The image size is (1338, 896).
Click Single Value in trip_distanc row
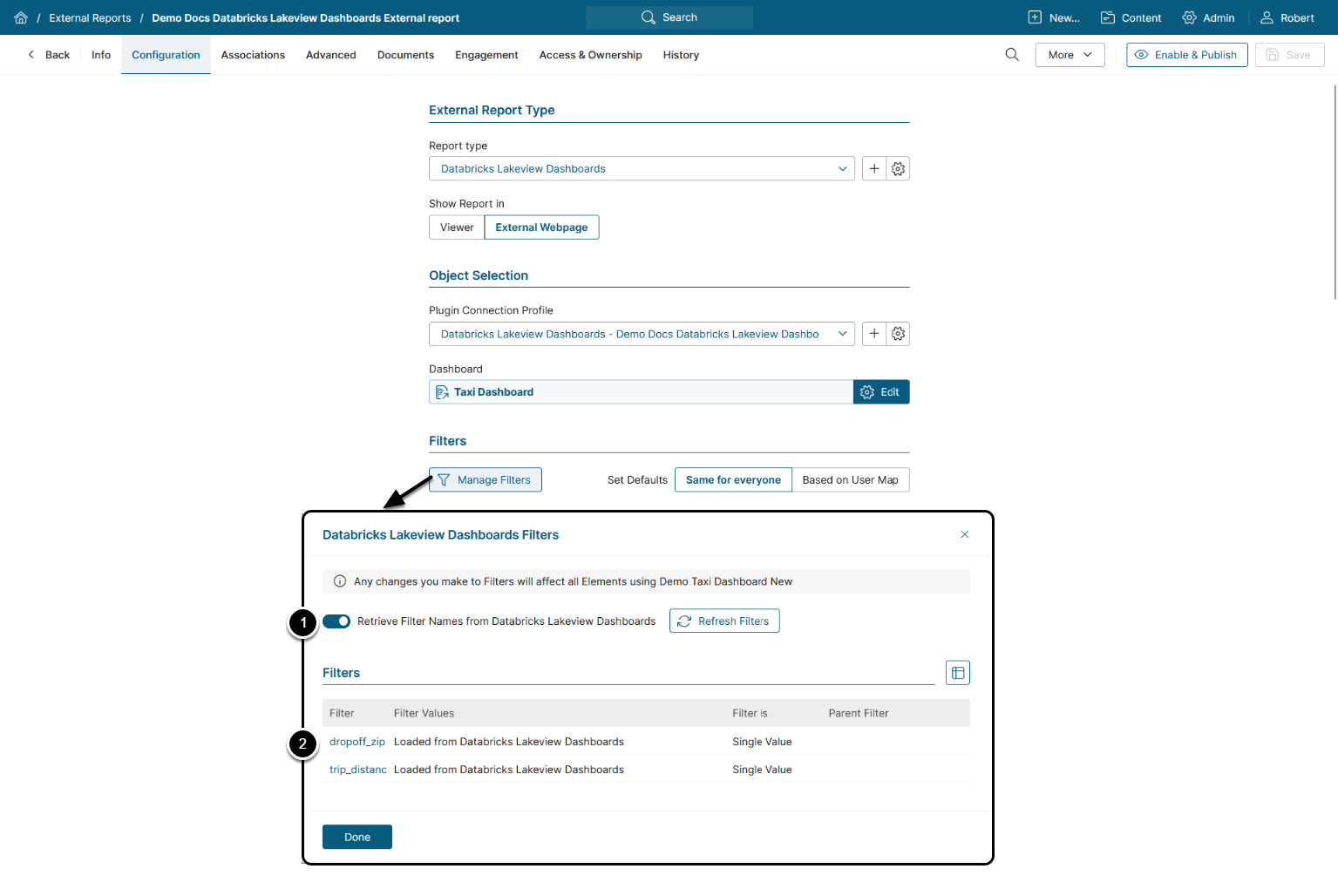[762, 770]
